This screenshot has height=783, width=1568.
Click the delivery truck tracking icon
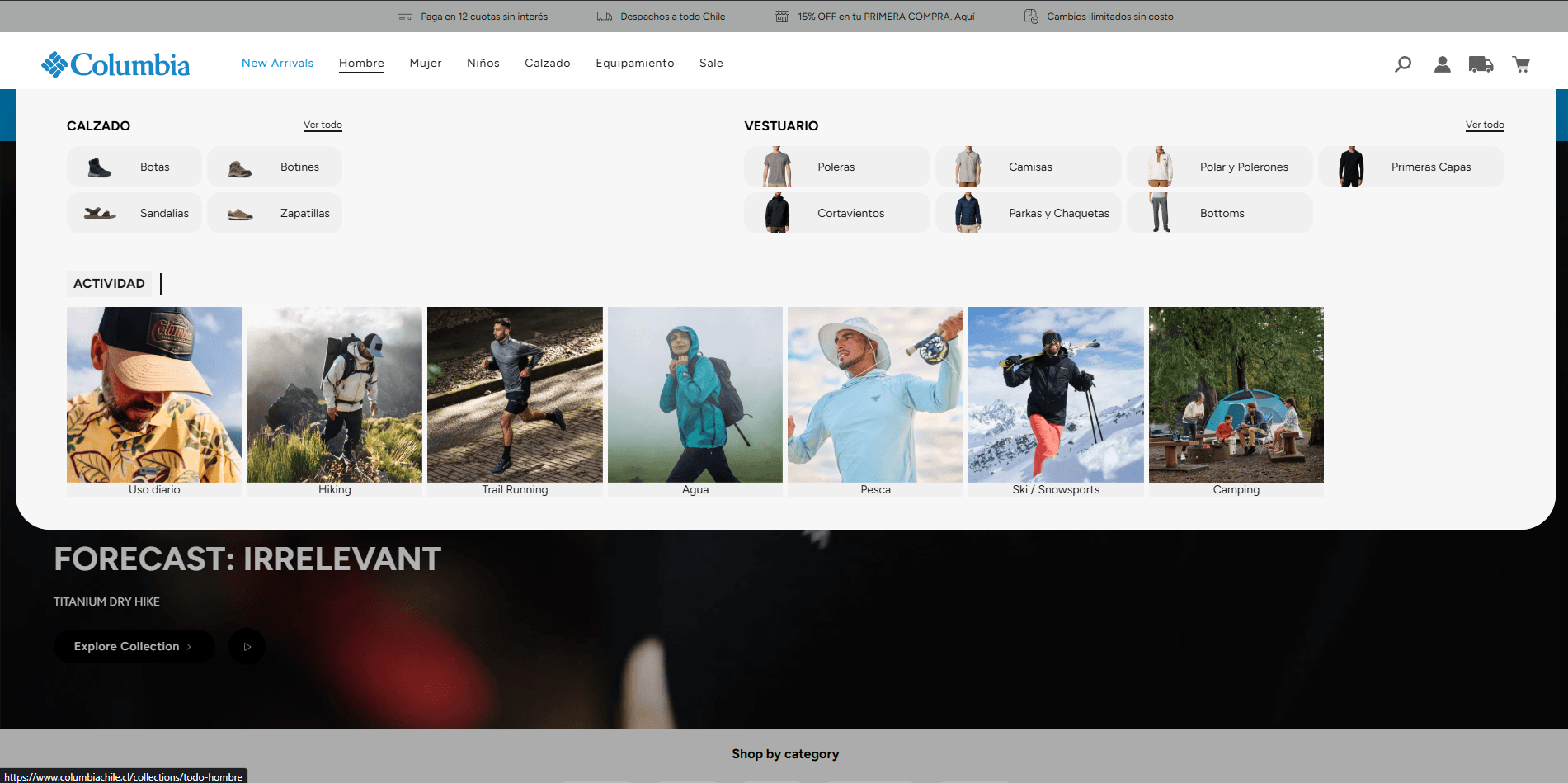pyautogui.click(x=1481, y=64)
